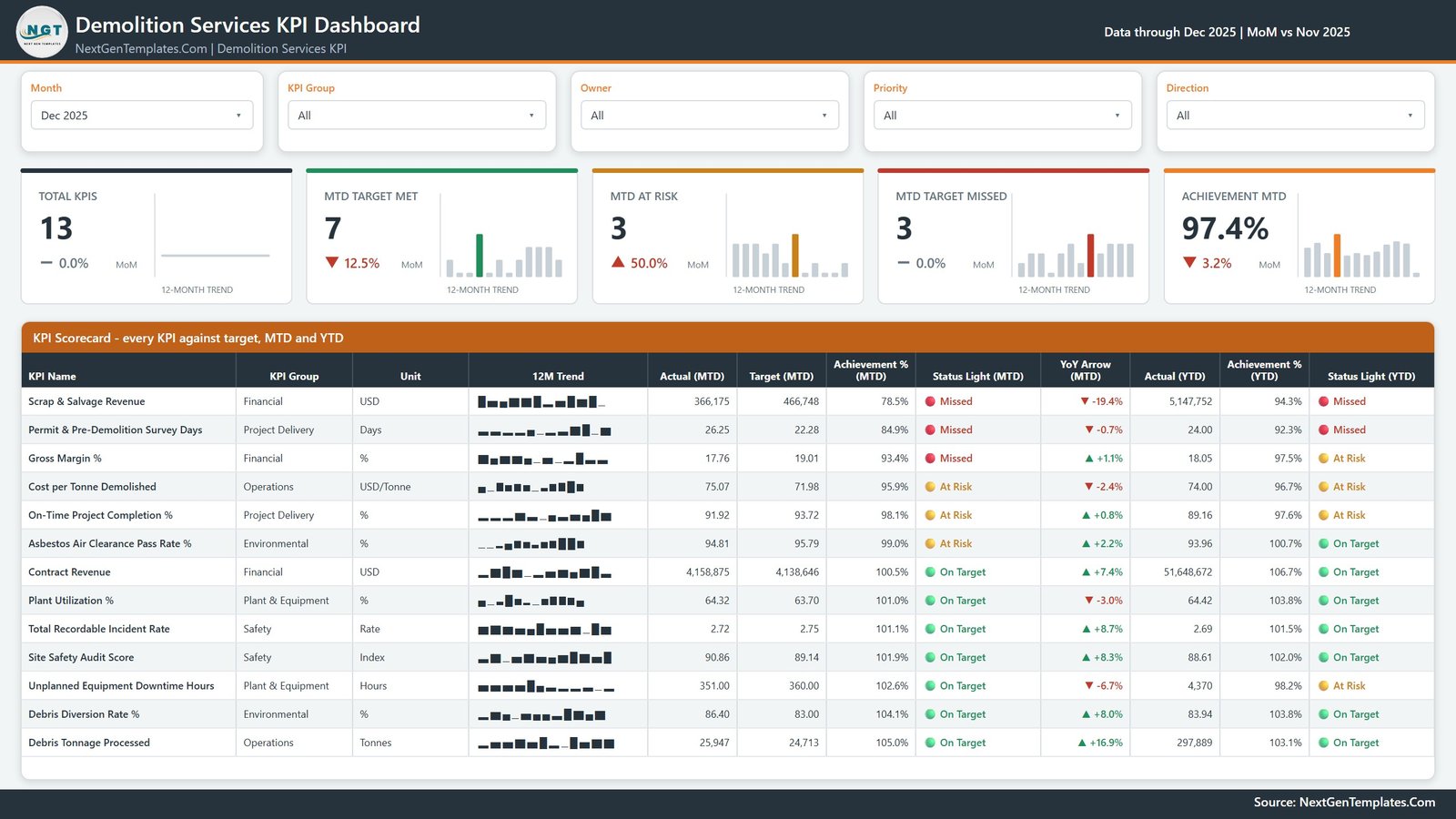Click the Achievement % (MTD) column header
The width and height of the screenshot is (1456, 819).
pyautogui.click(x=871, y=370)
